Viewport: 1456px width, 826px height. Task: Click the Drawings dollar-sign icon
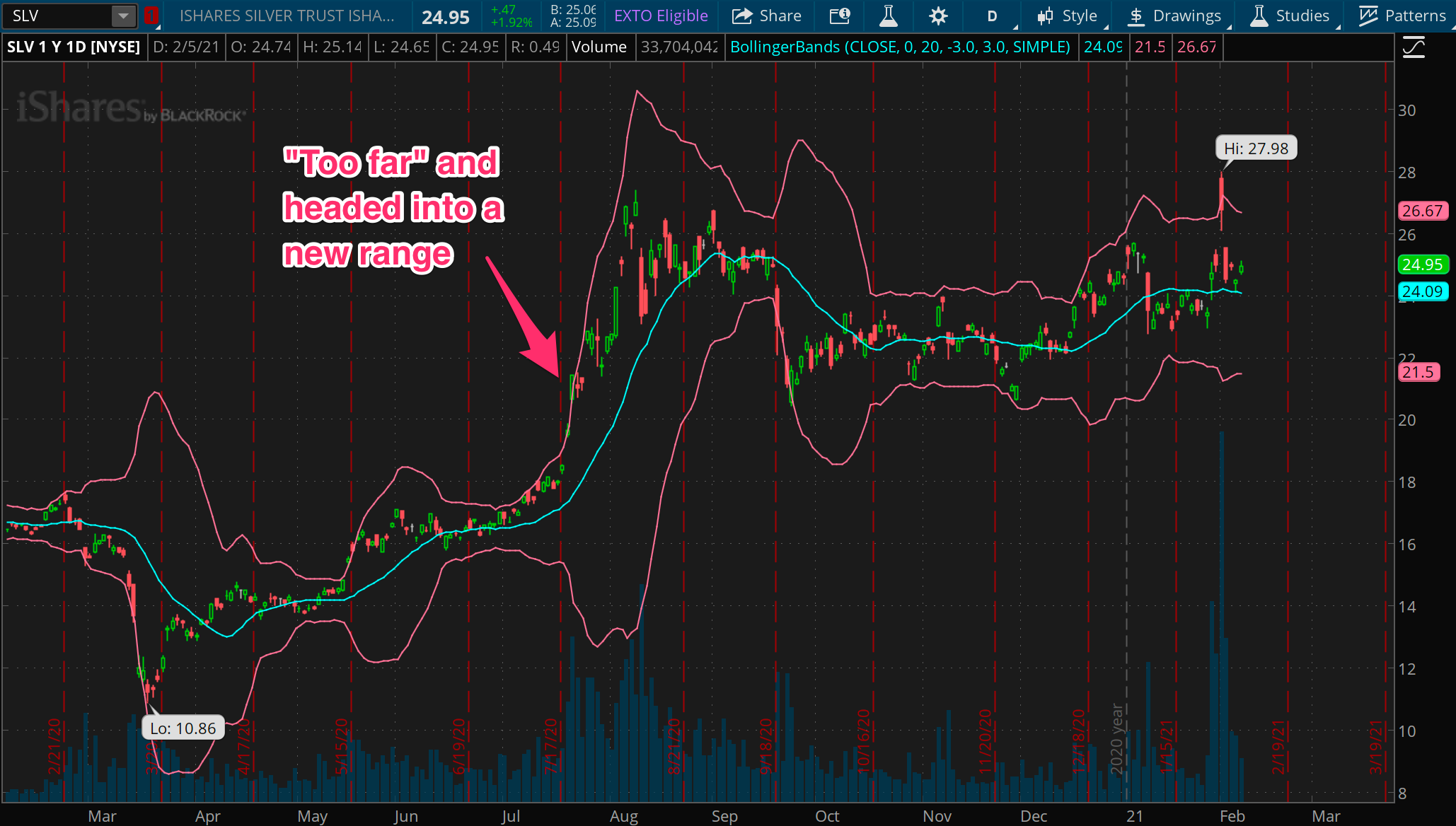[x=1136, y=16]
